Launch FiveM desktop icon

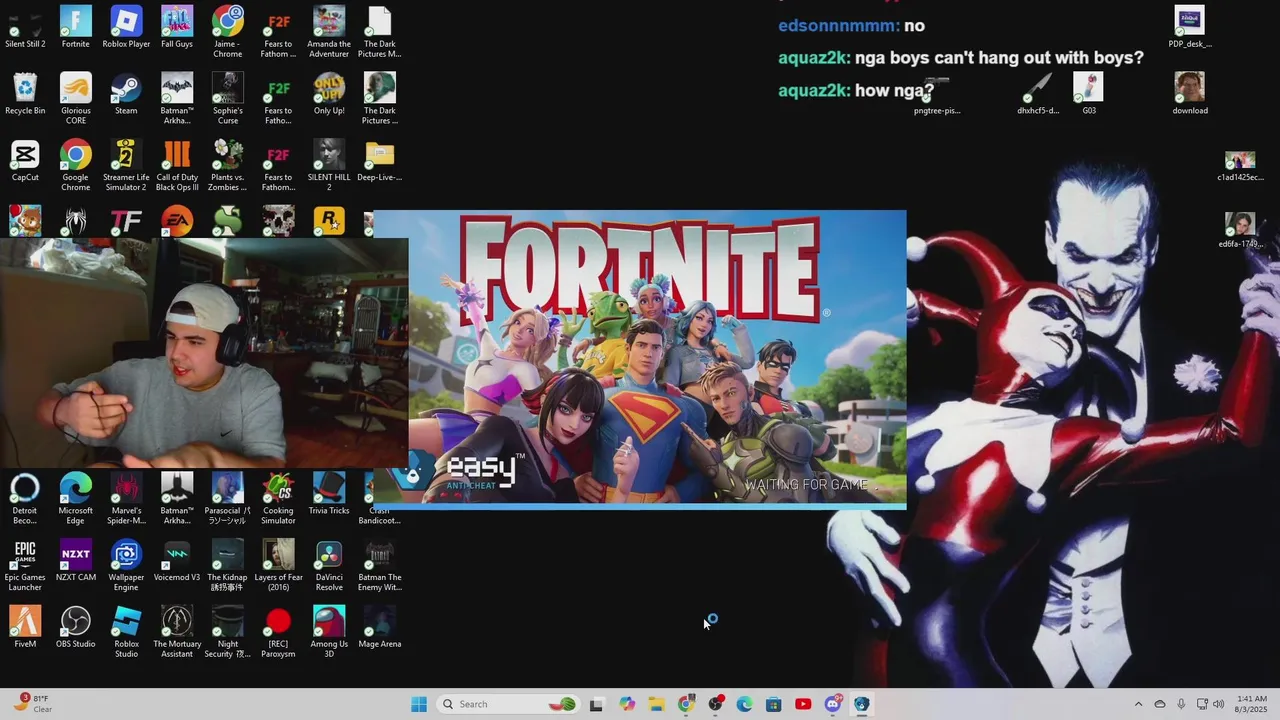point(25,627)
